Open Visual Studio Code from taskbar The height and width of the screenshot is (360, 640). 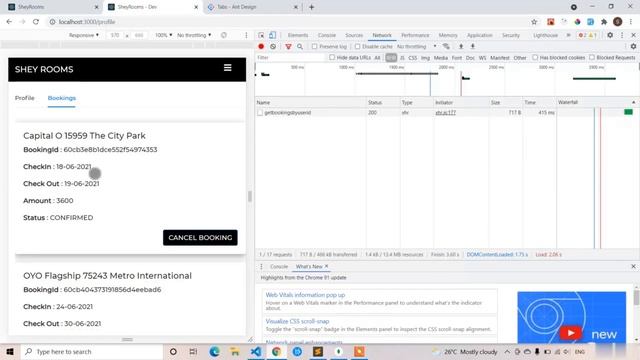coord(256,351)
